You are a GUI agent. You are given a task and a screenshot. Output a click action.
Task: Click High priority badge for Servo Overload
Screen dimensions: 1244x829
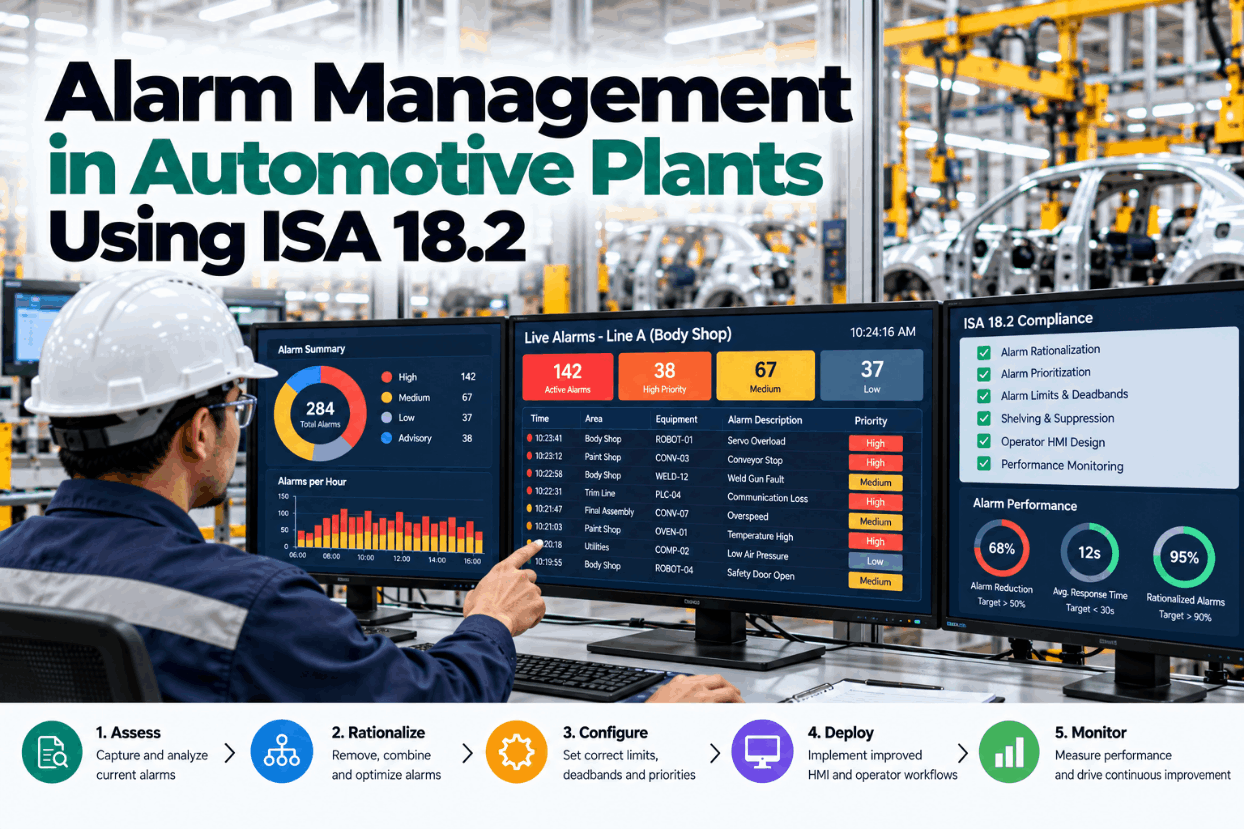point(876,443)
